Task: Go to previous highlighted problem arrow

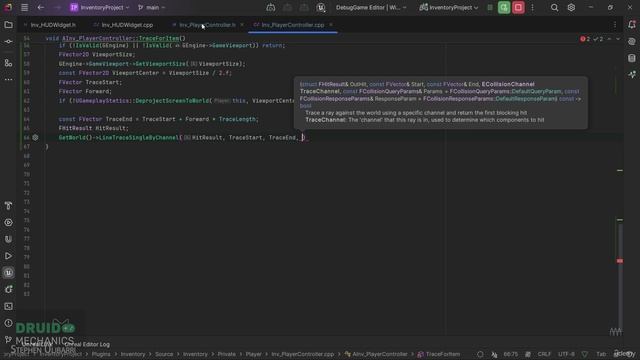Action: click(609, 39)
